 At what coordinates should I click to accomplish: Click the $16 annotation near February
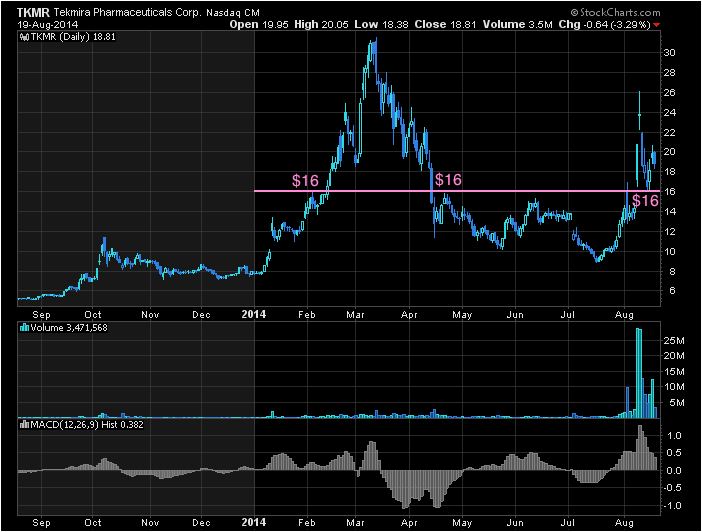tap(305, 180)
